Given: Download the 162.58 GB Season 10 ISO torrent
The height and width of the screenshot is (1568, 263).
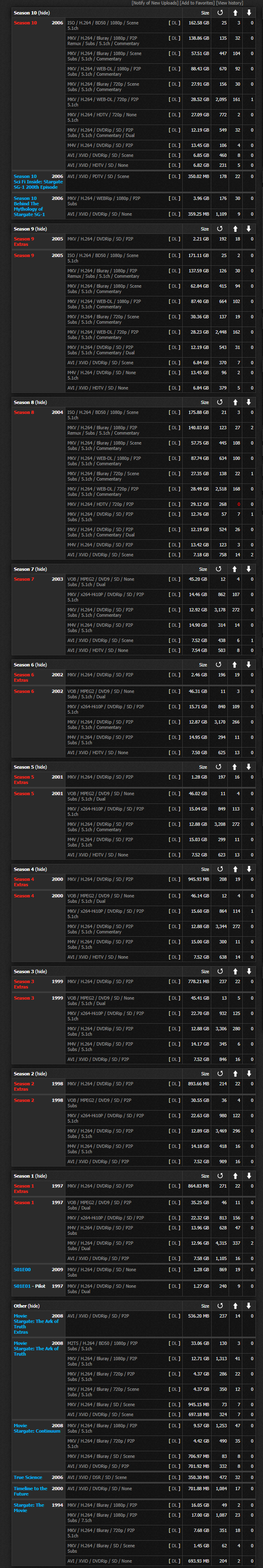Looking at the screenshot, I should click(174, 23).
